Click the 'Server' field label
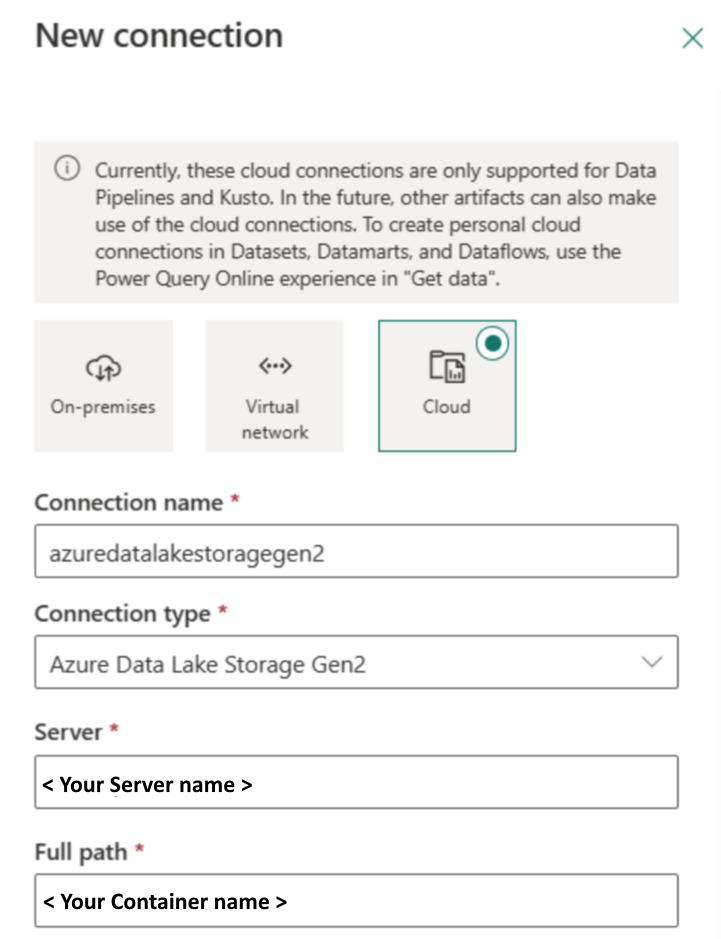Screen dimensions: 721x939 [x=68, y=732]
